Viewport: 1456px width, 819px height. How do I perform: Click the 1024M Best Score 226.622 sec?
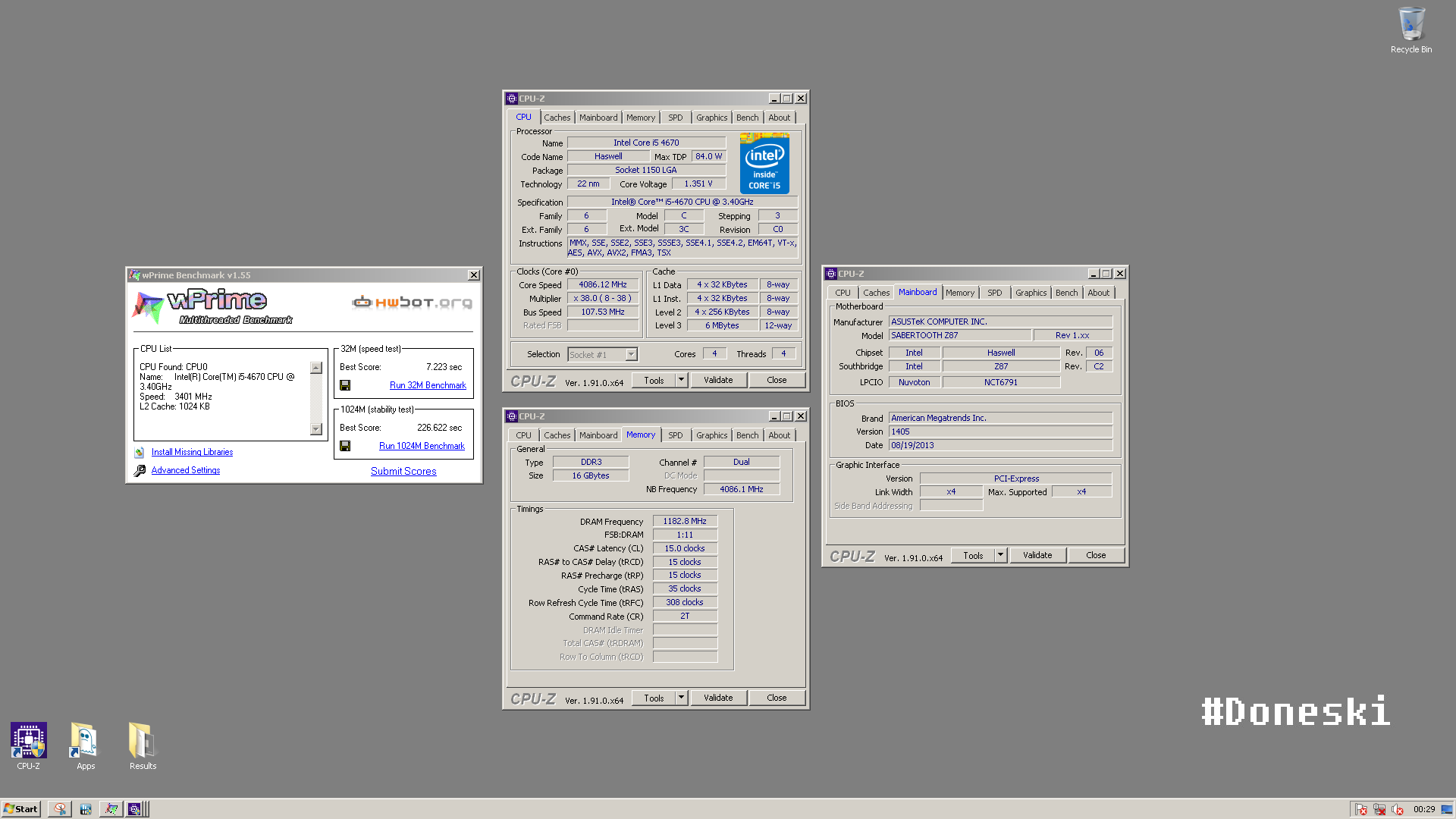coord(439,428)
